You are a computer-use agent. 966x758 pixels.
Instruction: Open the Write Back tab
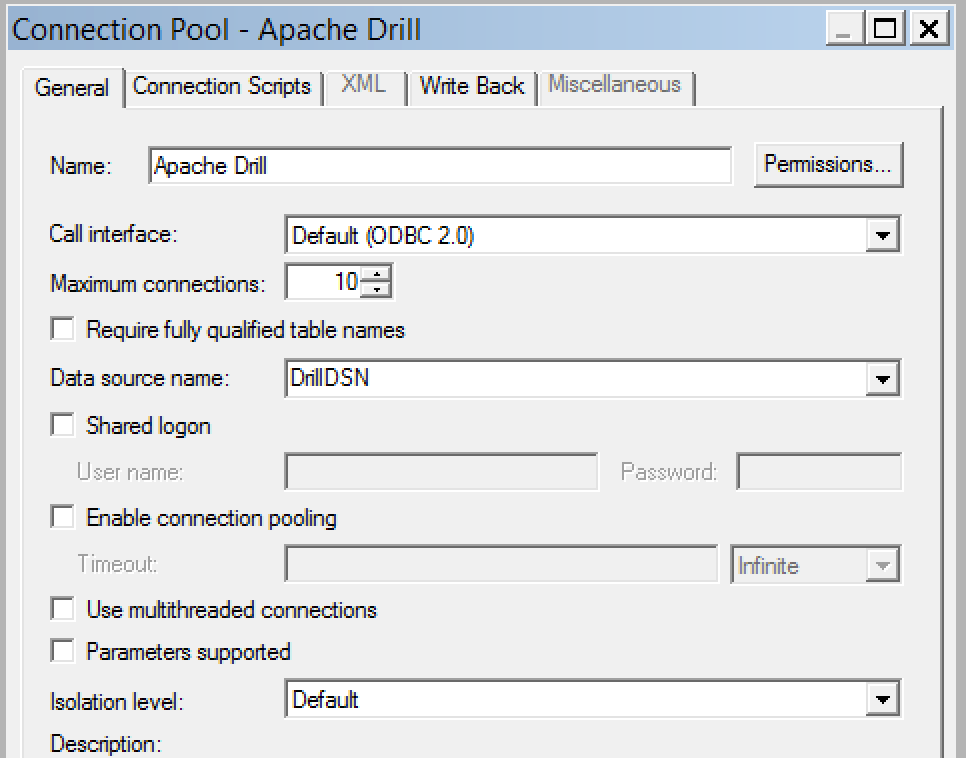pos(471,87)
